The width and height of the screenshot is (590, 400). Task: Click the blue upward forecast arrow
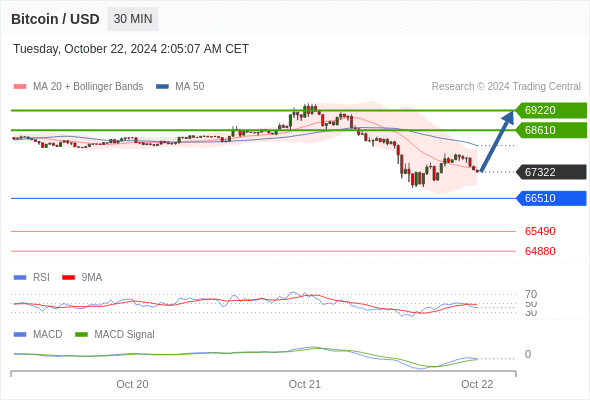coord(497,141)
